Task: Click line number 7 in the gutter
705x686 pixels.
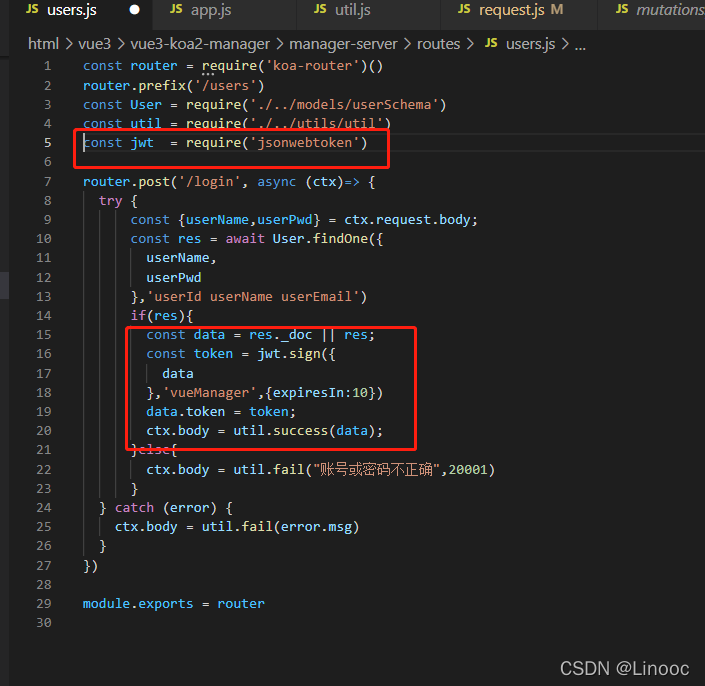Action: [x=48, y=182]
